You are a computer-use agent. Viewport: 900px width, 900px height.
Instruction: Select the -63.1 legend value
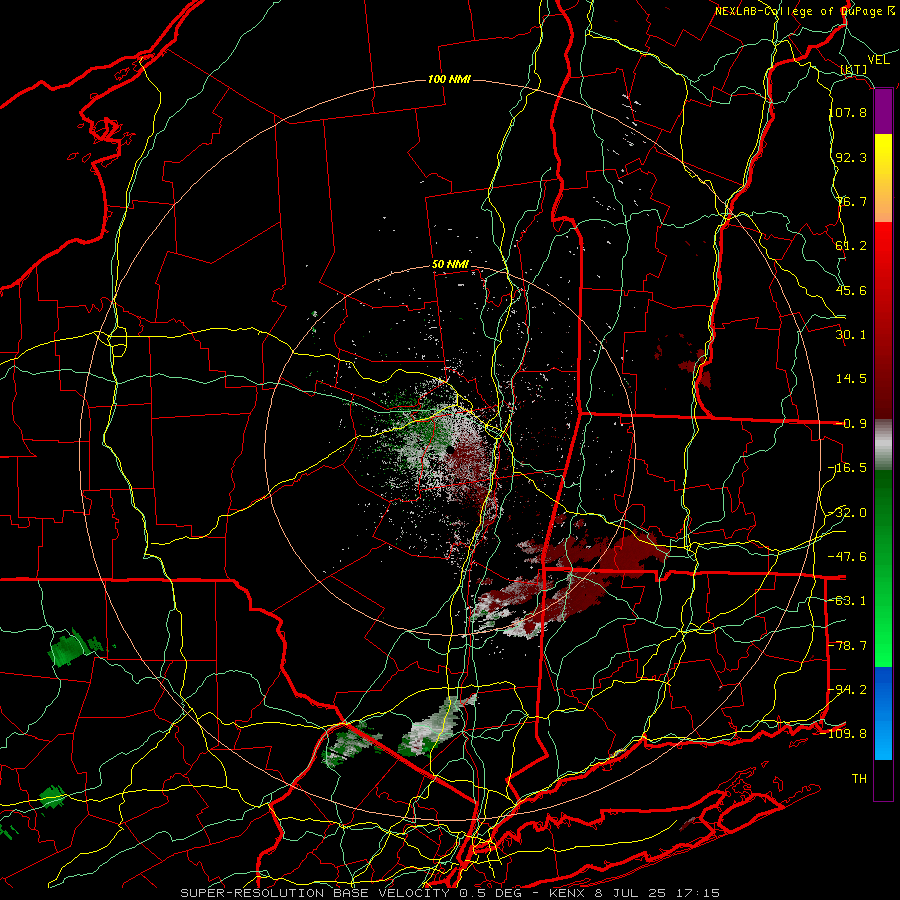click(848, 601)
